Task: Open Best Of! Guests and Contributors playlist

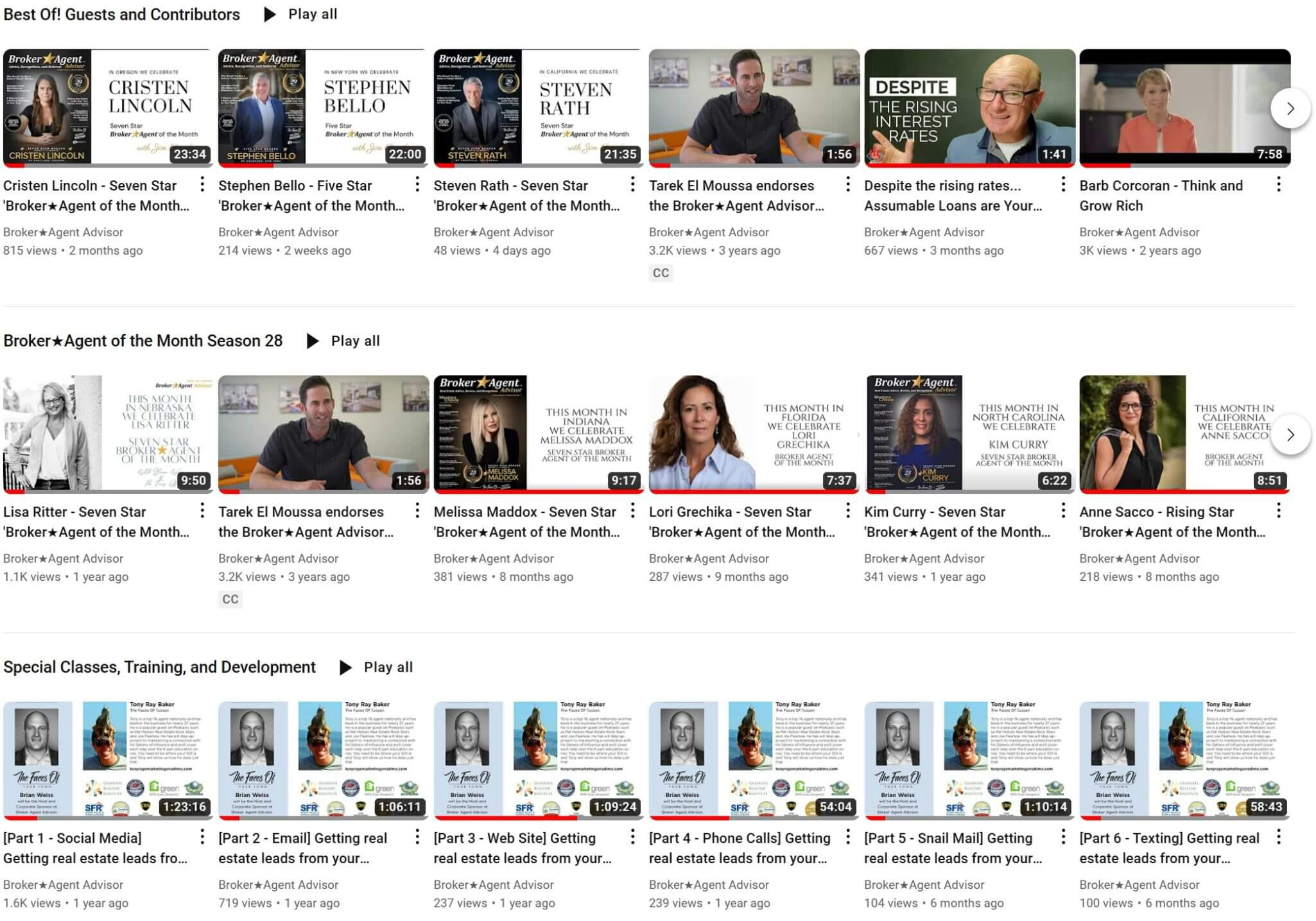Action: (x=121, y=14)
